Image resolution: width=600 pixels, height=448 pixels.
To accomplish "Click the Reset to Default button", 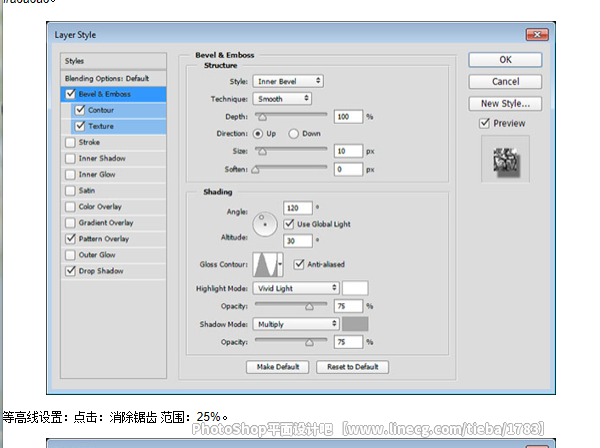I will pos(352,367).
